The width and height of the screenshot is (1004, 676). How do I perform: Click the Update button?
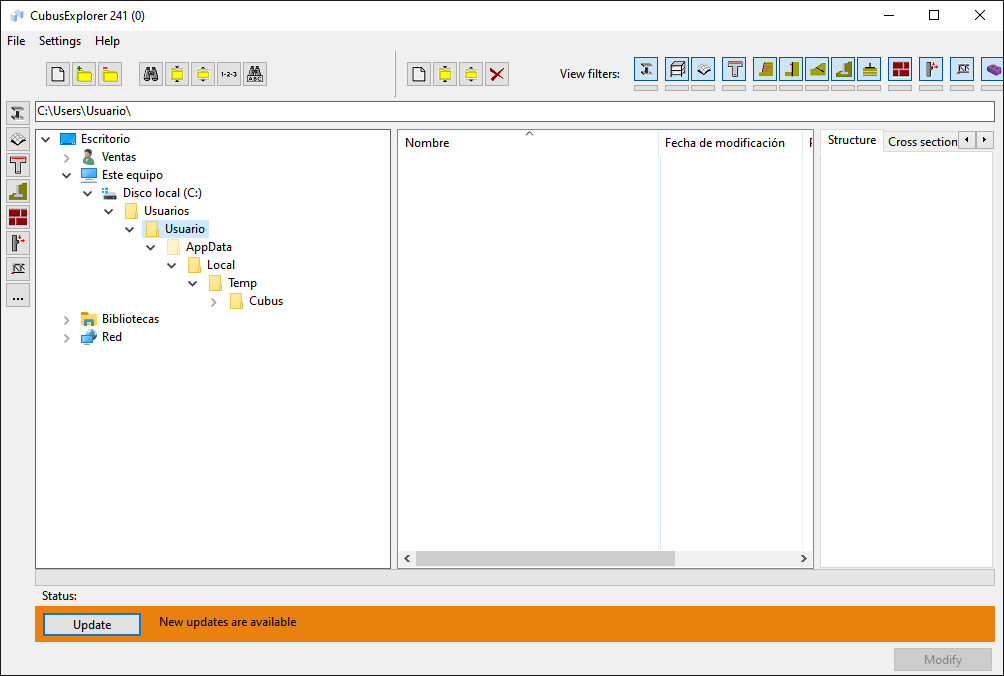tap(92, 624)
